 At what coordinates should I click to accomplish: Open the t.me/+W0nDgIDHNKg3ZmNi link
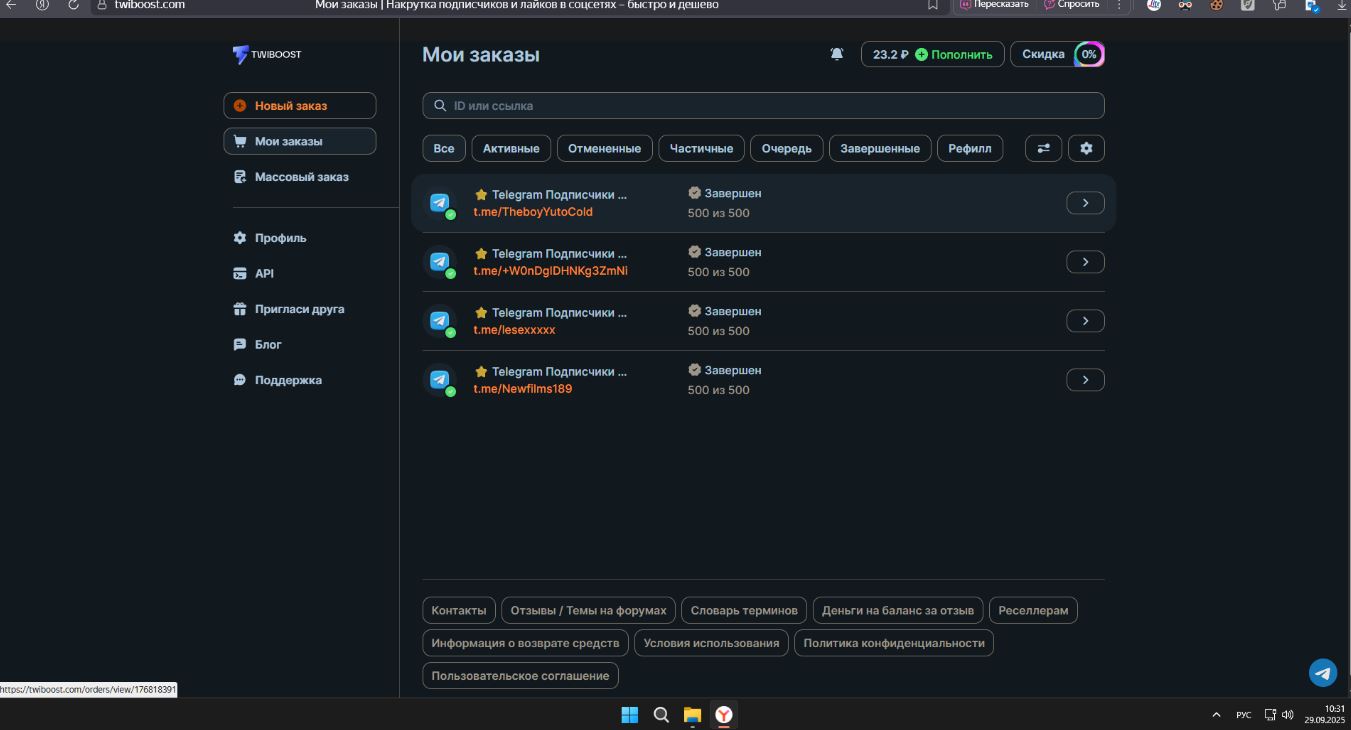tap(550, 271)
